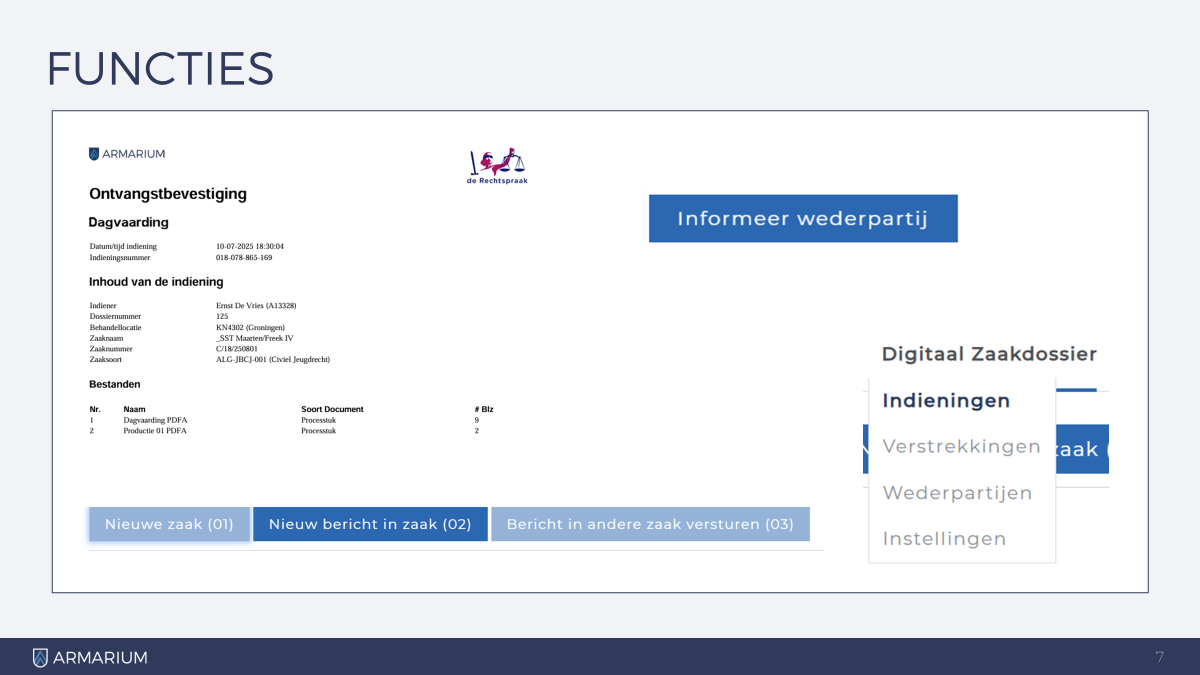Viewport: 1200px width, 675px height.
Task: Go to Instellingen in the menu
Action: (x=944, y=539)
